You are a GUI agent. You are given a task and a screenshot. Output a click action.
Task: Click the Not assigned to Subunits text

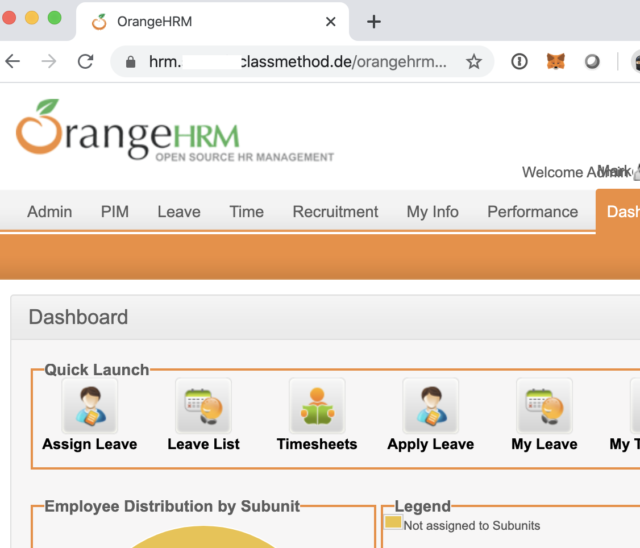tap(472, 526)
